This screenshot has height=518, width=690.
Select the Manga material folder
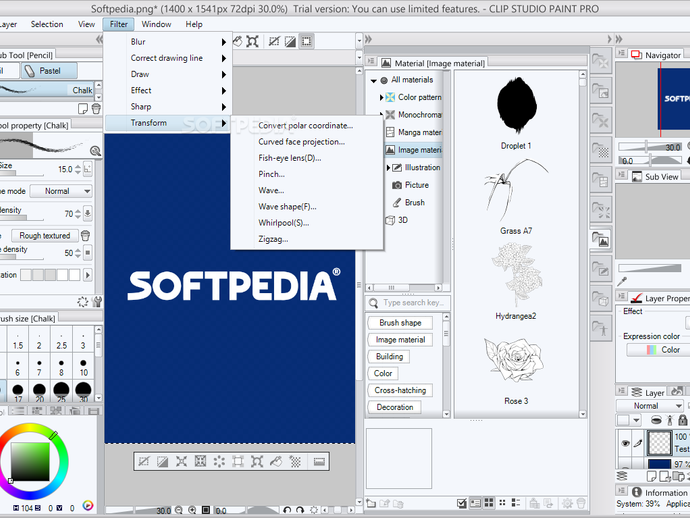point(414,132)
